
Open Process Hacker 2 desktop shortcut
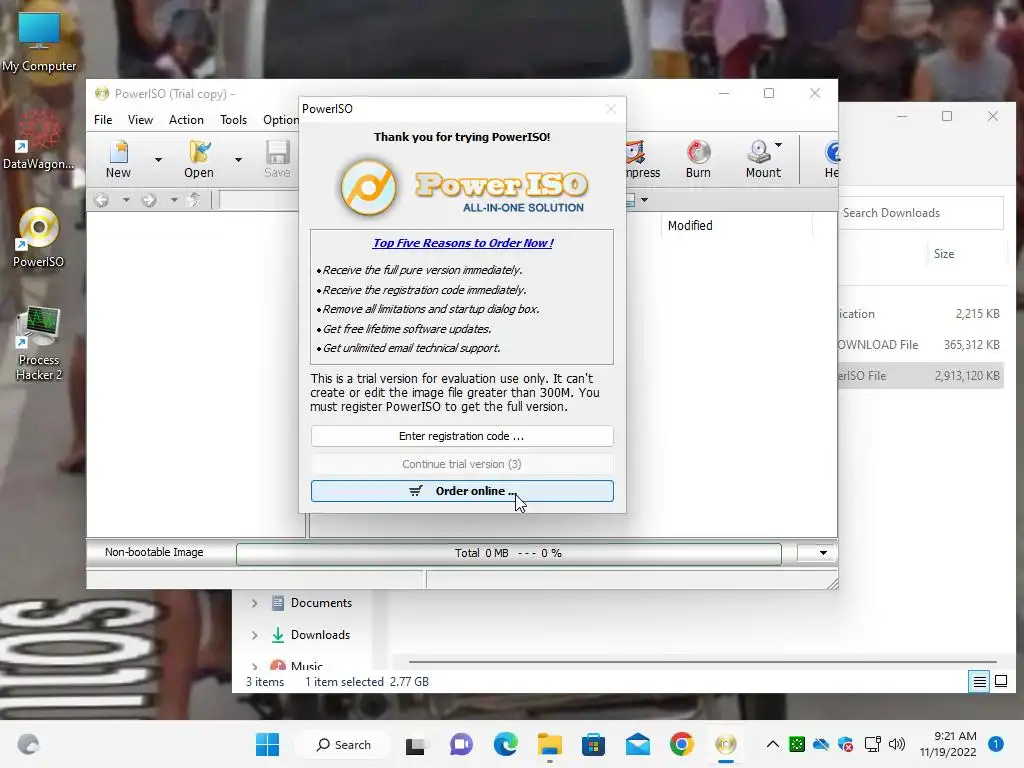pyautogui.click(x=39, y=344)
